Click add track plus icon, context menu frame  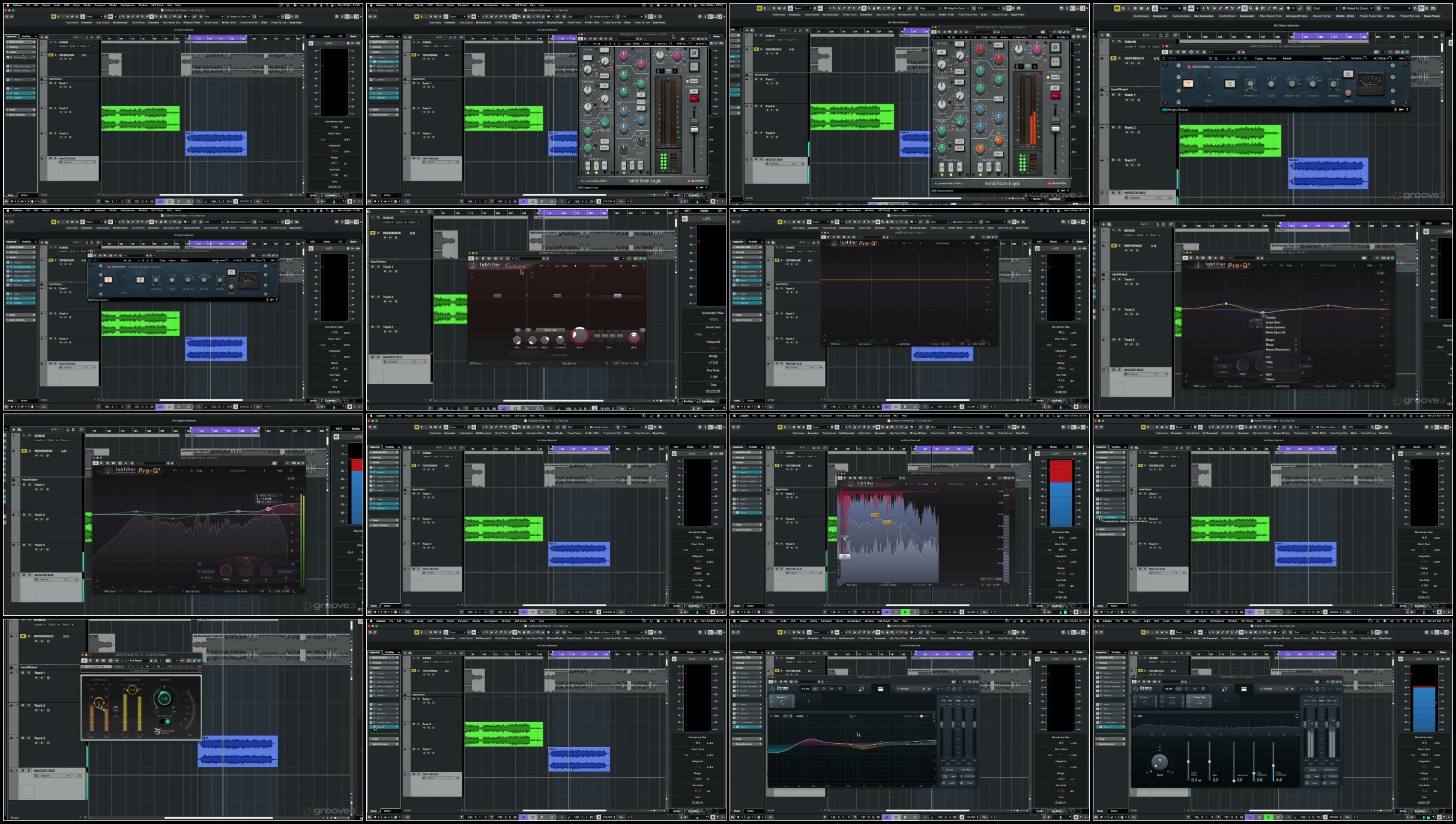point(1102,224)
